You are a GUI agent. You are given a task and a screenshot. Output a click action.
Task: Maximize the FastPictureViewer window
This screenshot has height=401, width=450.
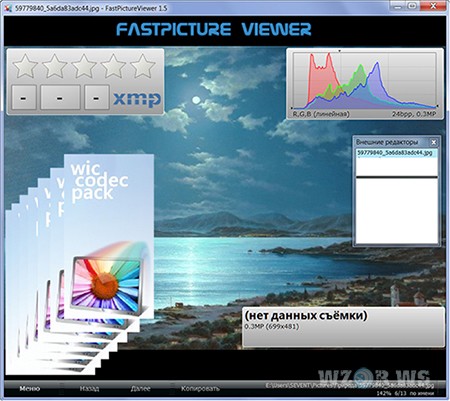coord(413,6)
